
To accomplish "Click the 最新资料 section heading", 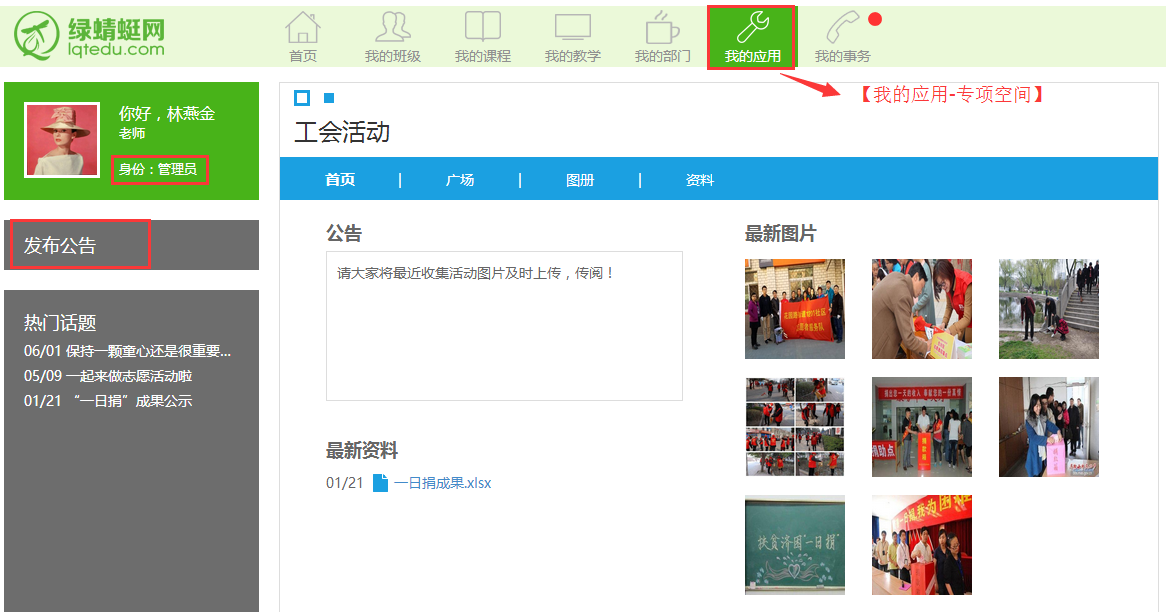I will [361, 451].
